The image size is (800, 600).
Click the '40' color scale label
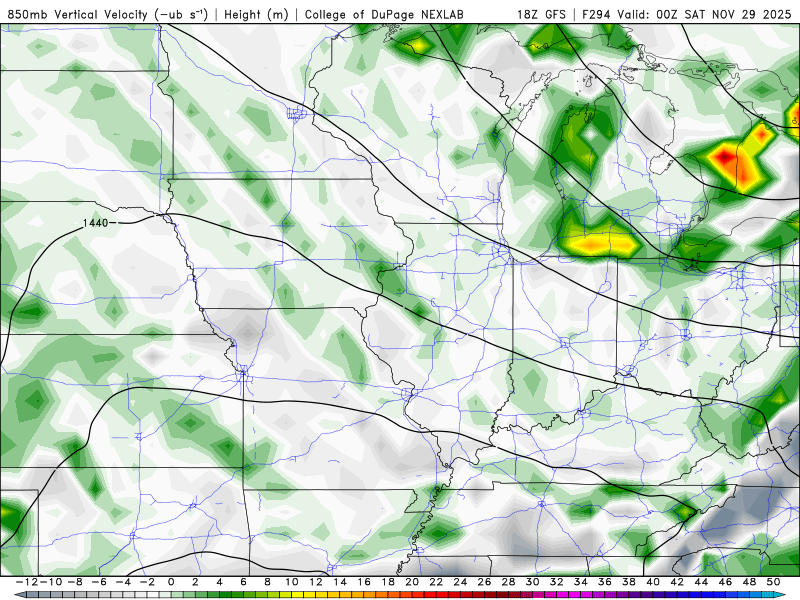click(653, 582)
